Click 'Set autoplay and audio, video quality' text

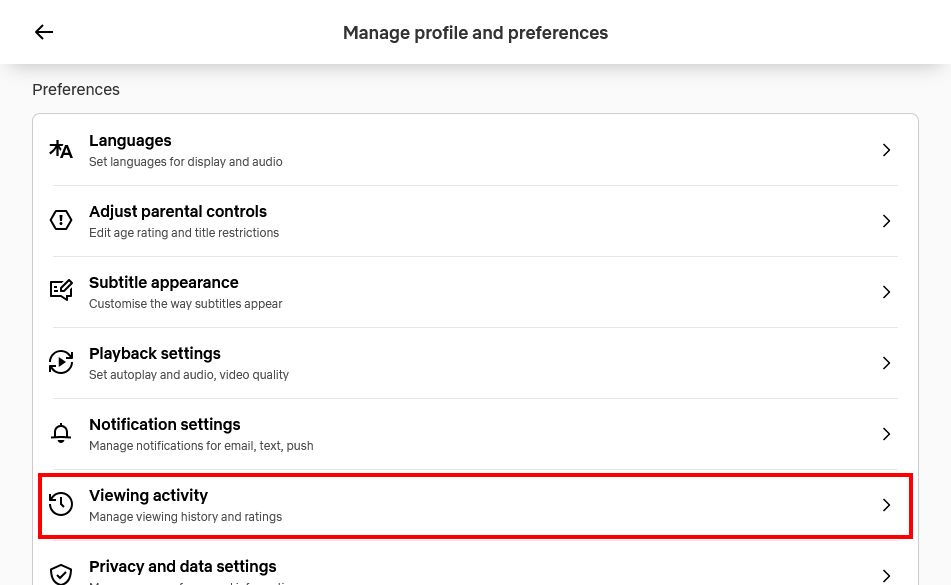189,375
